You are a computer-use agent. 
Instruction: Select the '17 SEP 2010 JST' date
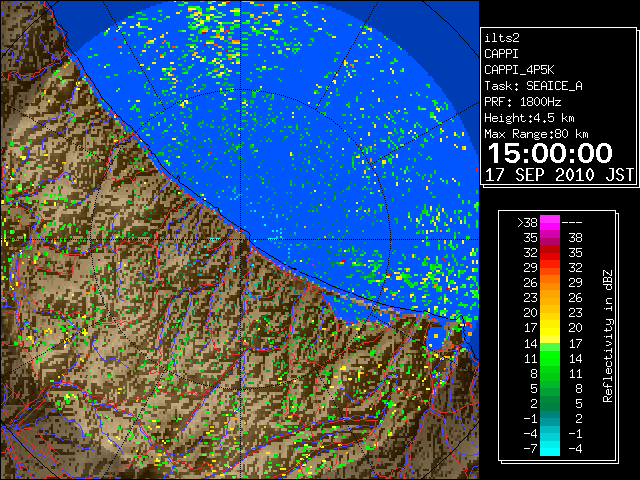[559, 175]
